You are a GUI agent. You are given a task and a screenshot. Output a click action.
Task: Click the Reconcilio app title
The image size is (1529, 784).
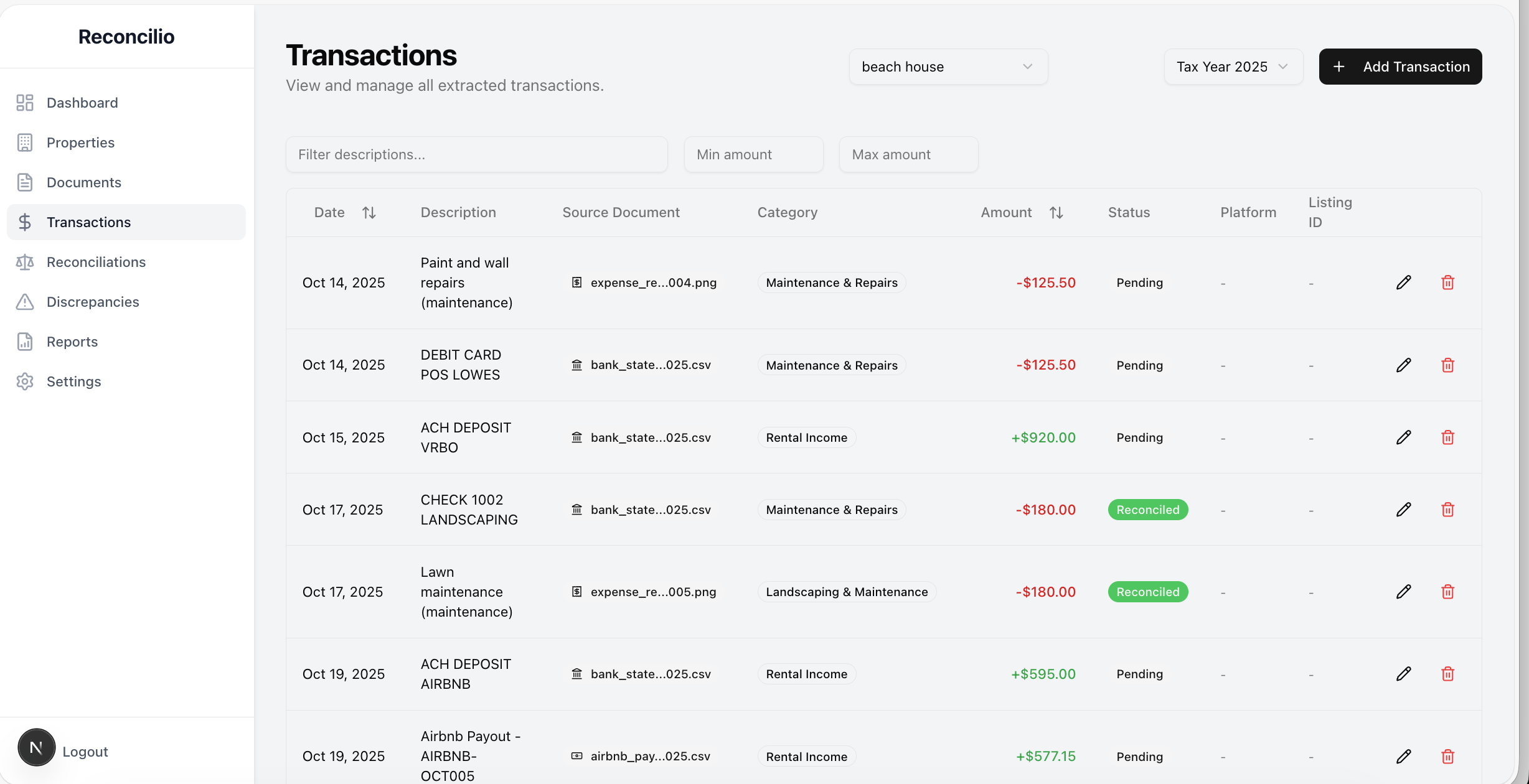coord(126,37)
